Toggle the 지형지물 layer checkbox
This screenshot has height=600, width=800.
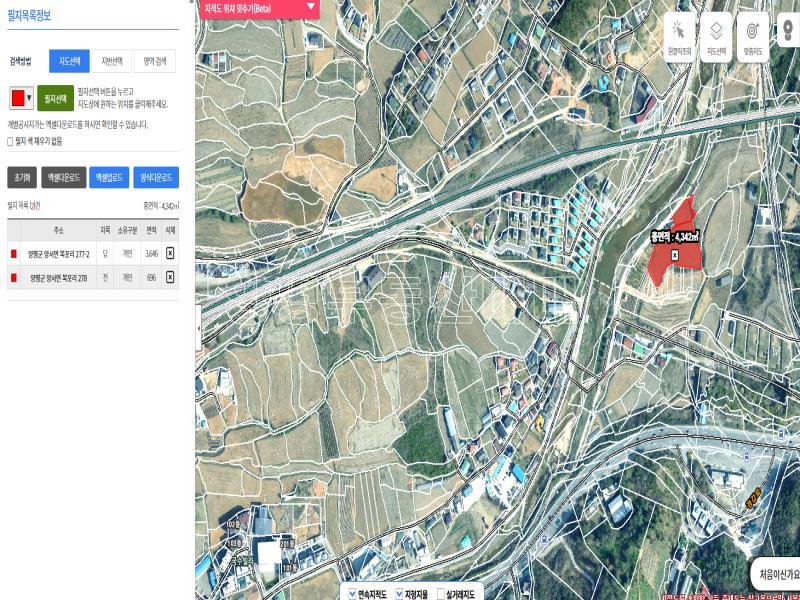pyautogui.click(x=399, y=592)
